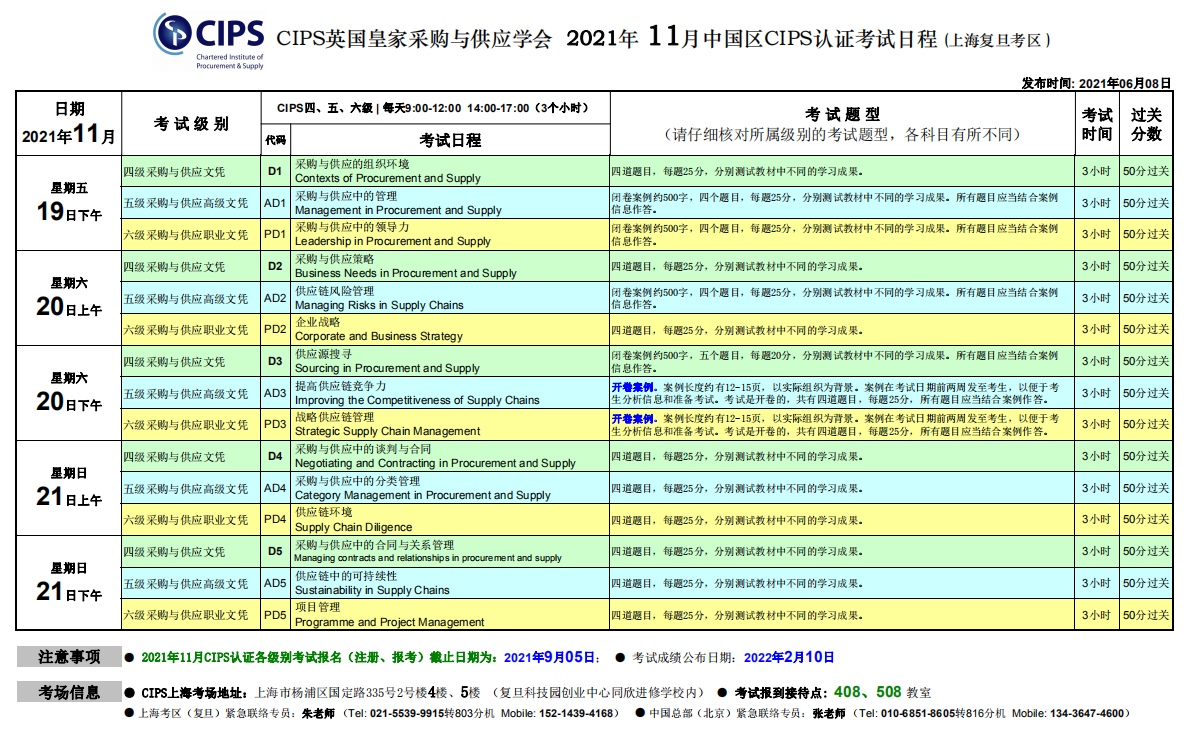Click the green '408、508' room numbers
The image size is (1188, 734).
tap(868, 692)
